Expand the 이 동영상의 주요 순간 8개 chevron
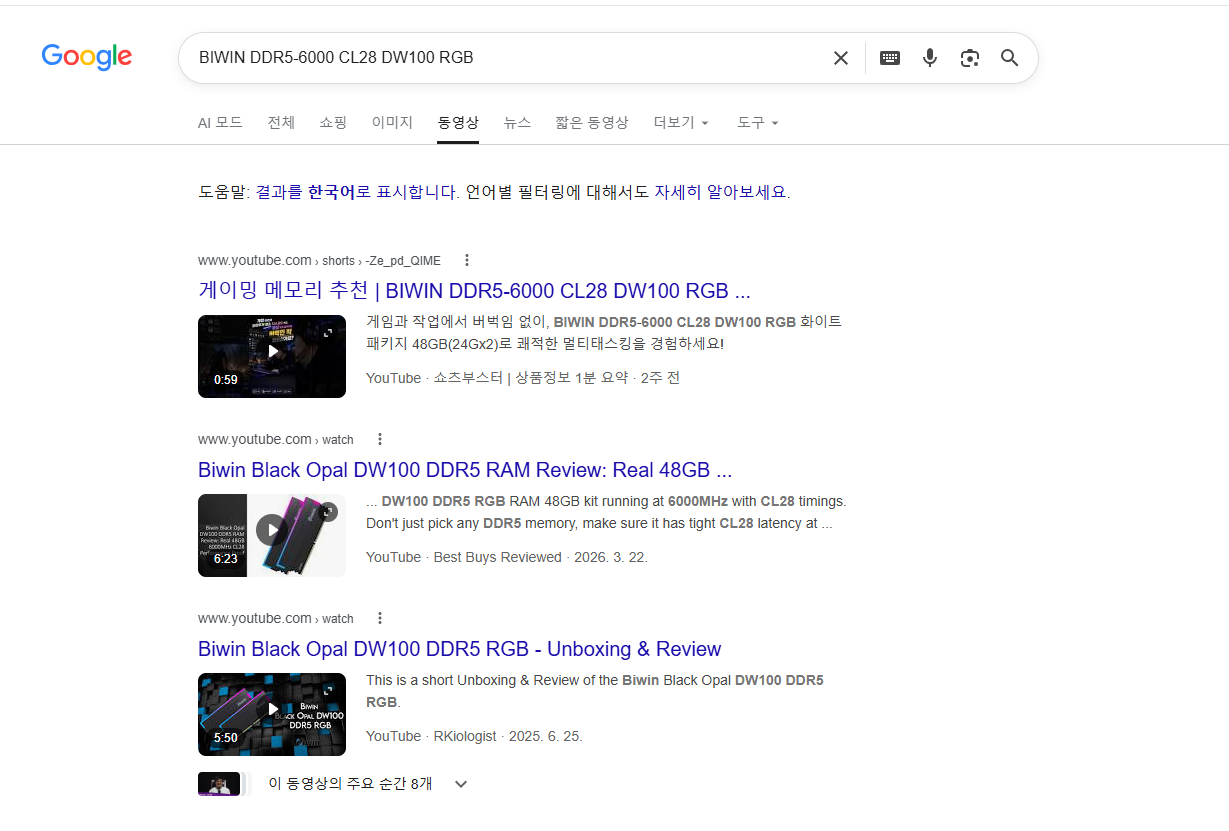The image size is (1229, 831). (x=461, y=784)
